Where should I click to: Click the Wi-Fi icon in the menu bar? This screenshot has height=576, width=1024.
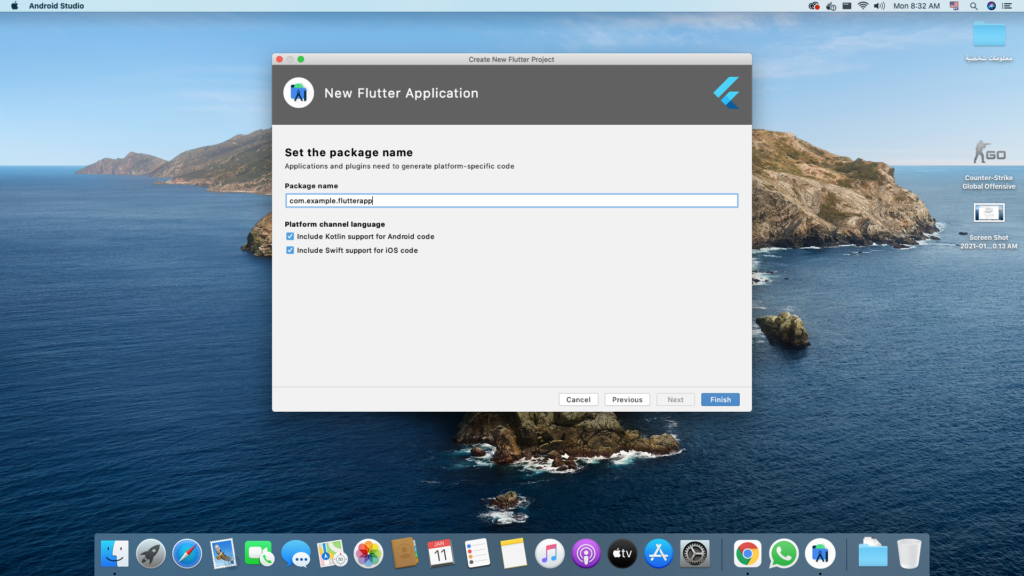coord(863,6)
